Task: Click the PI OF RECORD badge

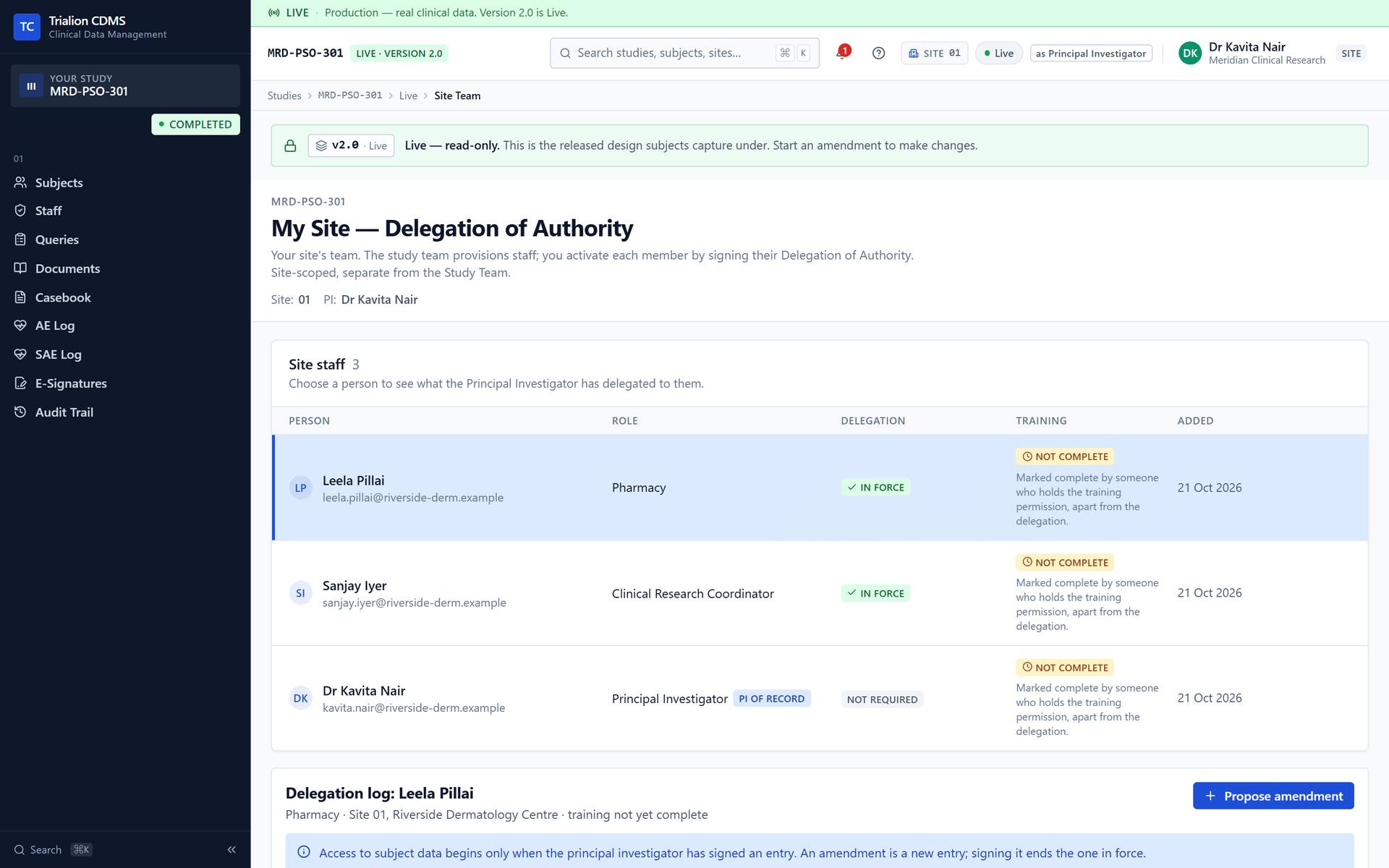Action: (x=772, y=699)
